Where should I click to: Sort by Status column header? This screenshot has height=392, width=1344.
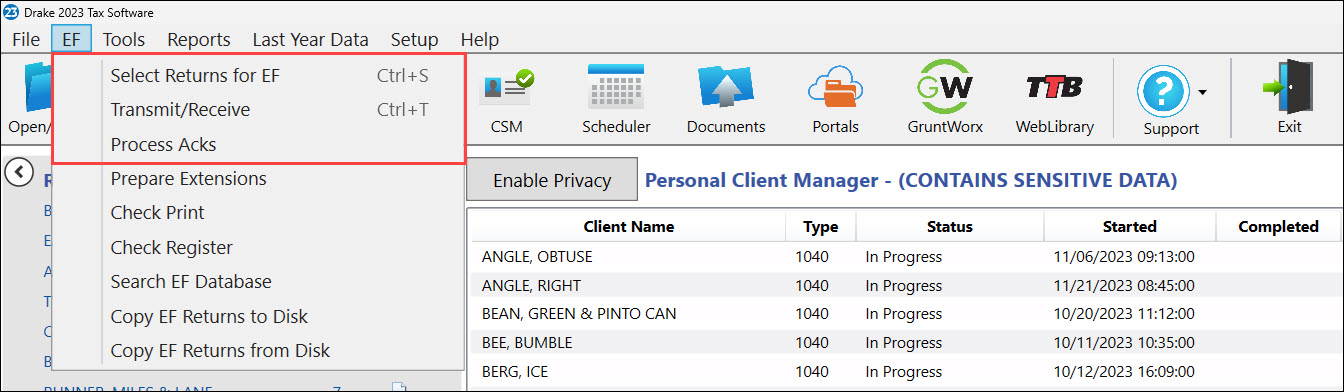[x=950, y=226]
